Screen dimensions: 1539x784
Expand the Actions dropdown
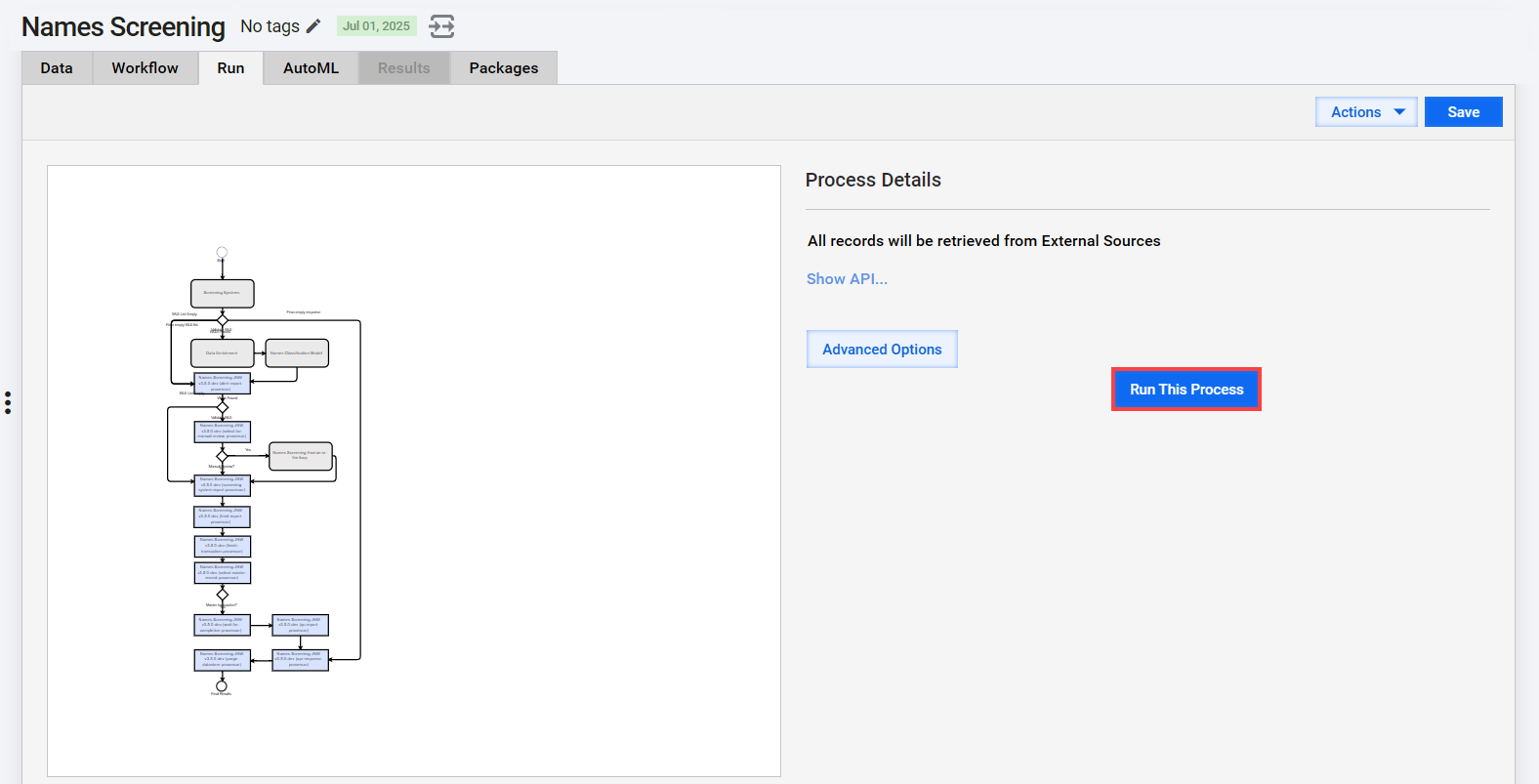[x=1366, y=112]
